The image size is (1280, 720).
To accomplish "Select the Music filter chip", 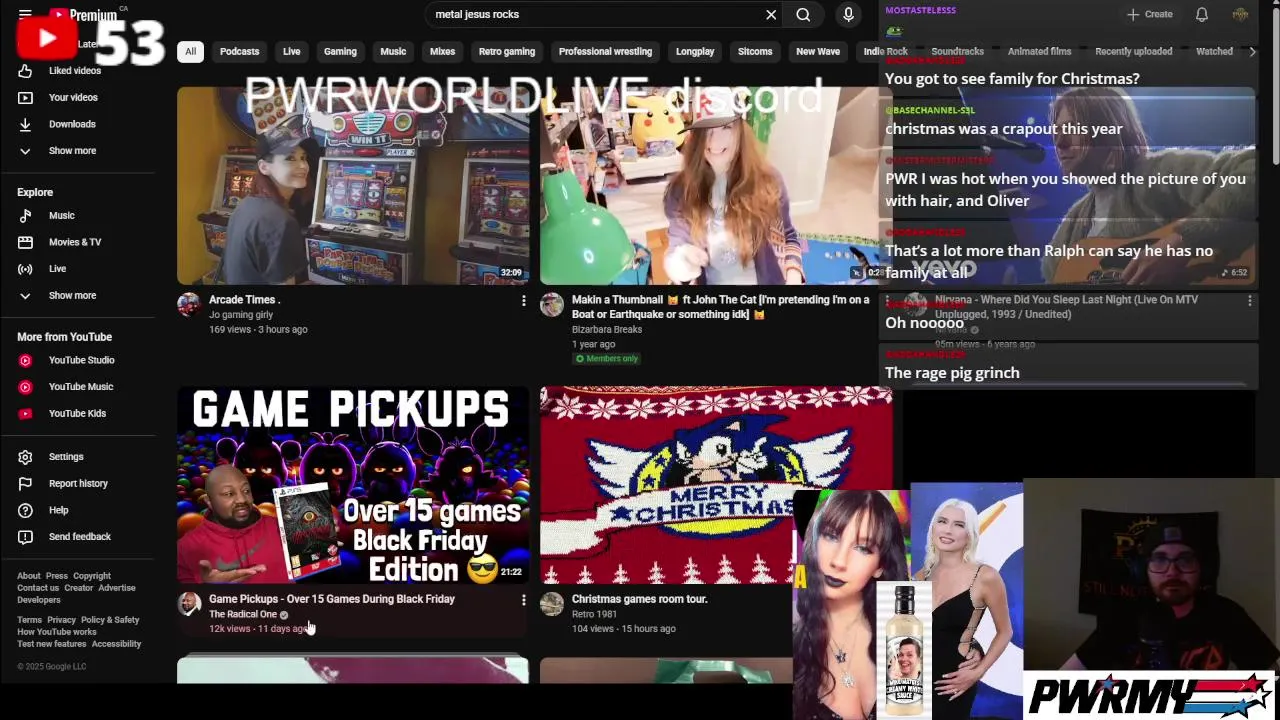I will [x=393, y=51].
